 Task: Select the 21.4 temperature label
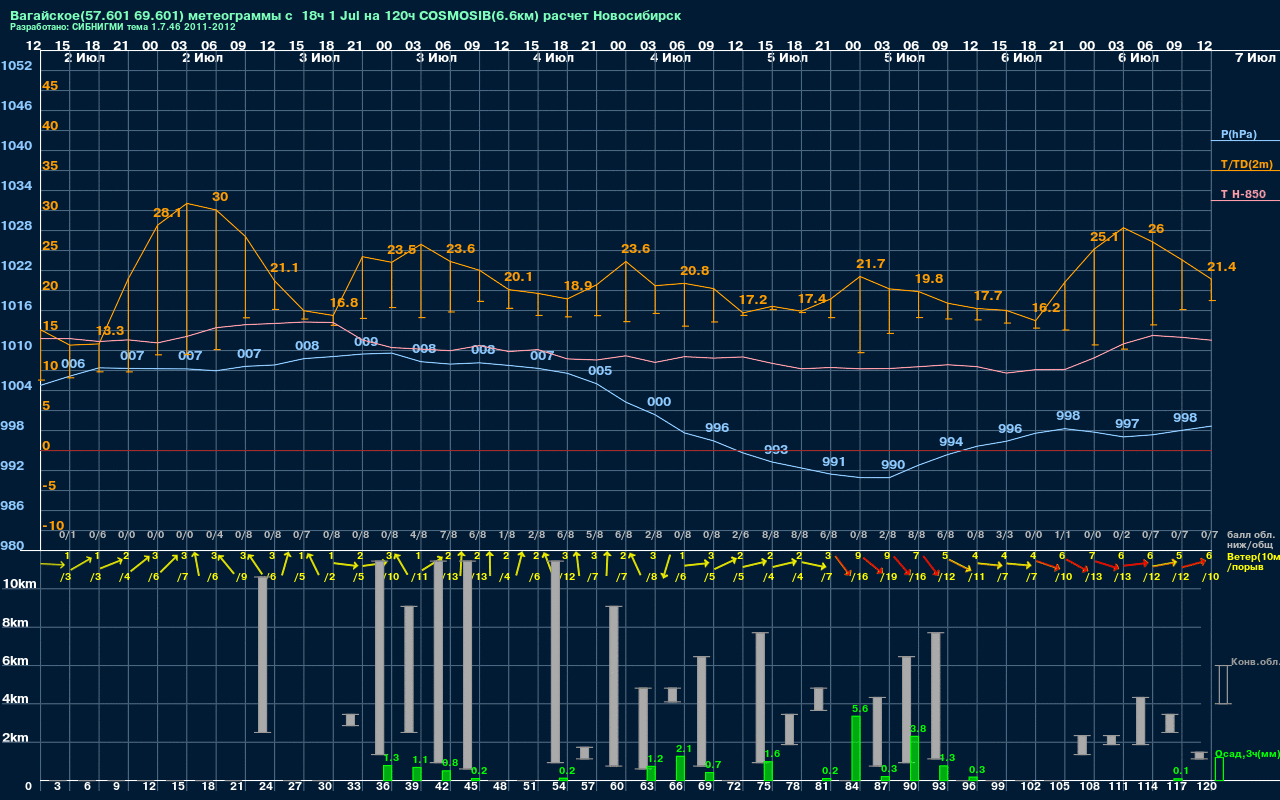pos(1222,266)
